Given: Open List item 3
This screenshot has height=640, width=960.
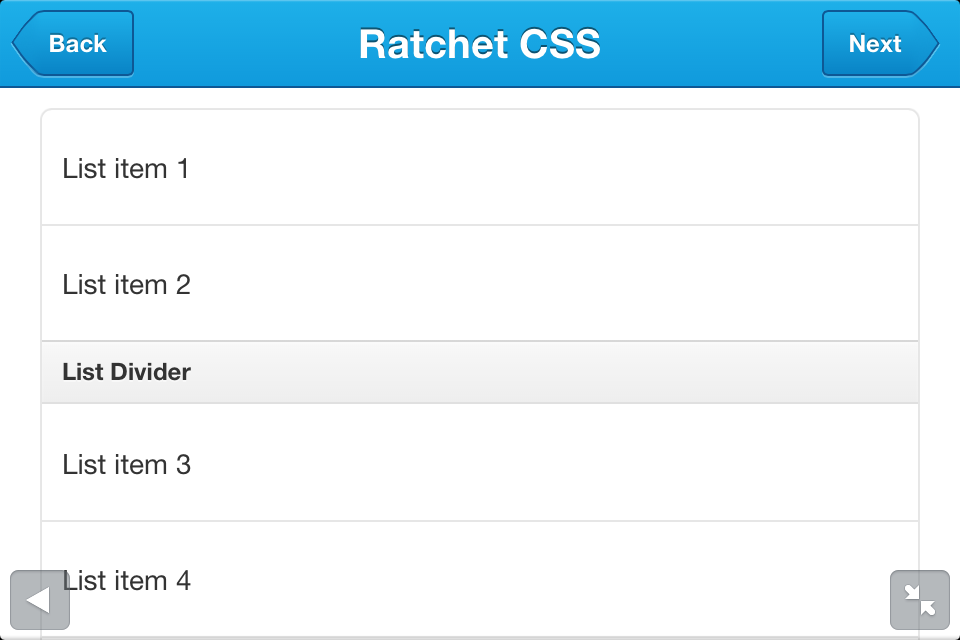Looking at the screenshot, I should [480, 463].
